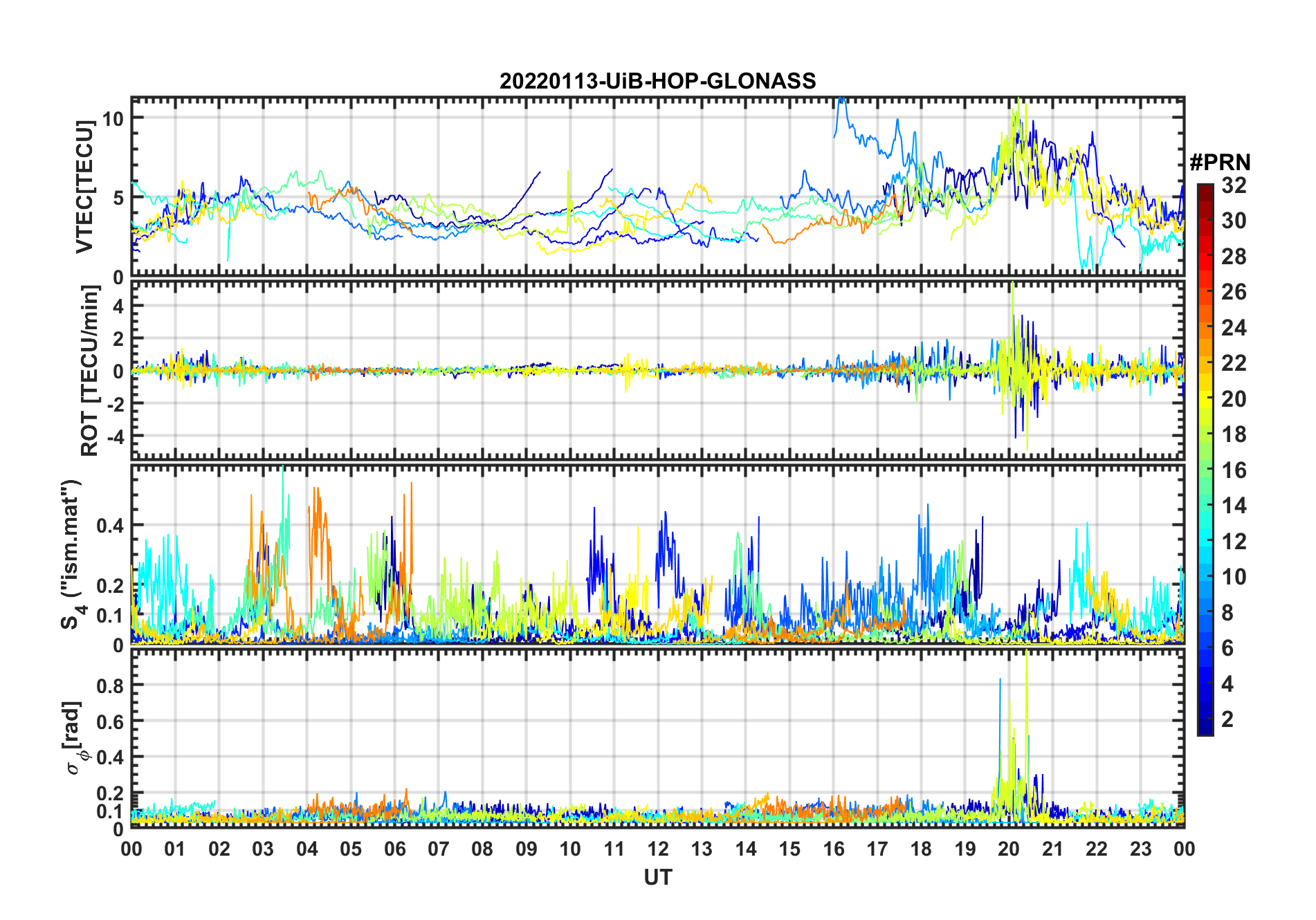Click the PRN colorbar strip

(1205, 459)
